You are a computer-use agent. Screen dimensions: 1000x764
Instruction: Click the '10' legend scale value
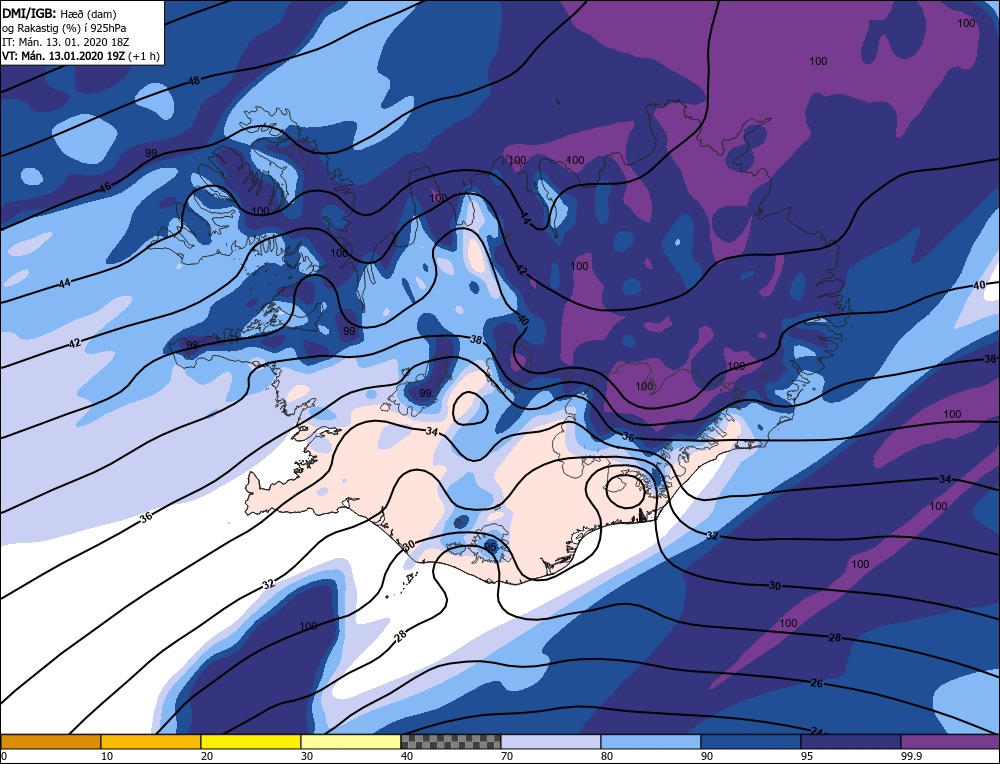(x=107, y=756)
